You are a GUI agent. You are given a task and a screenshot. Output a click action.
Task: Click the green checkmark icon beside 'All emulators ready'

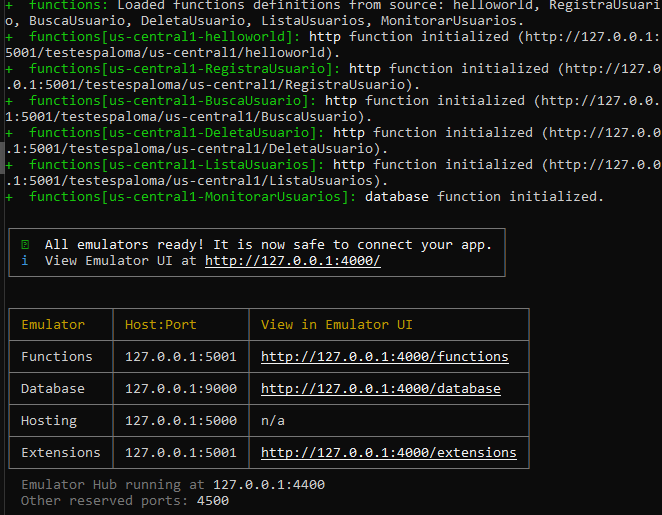pos(25,244)
